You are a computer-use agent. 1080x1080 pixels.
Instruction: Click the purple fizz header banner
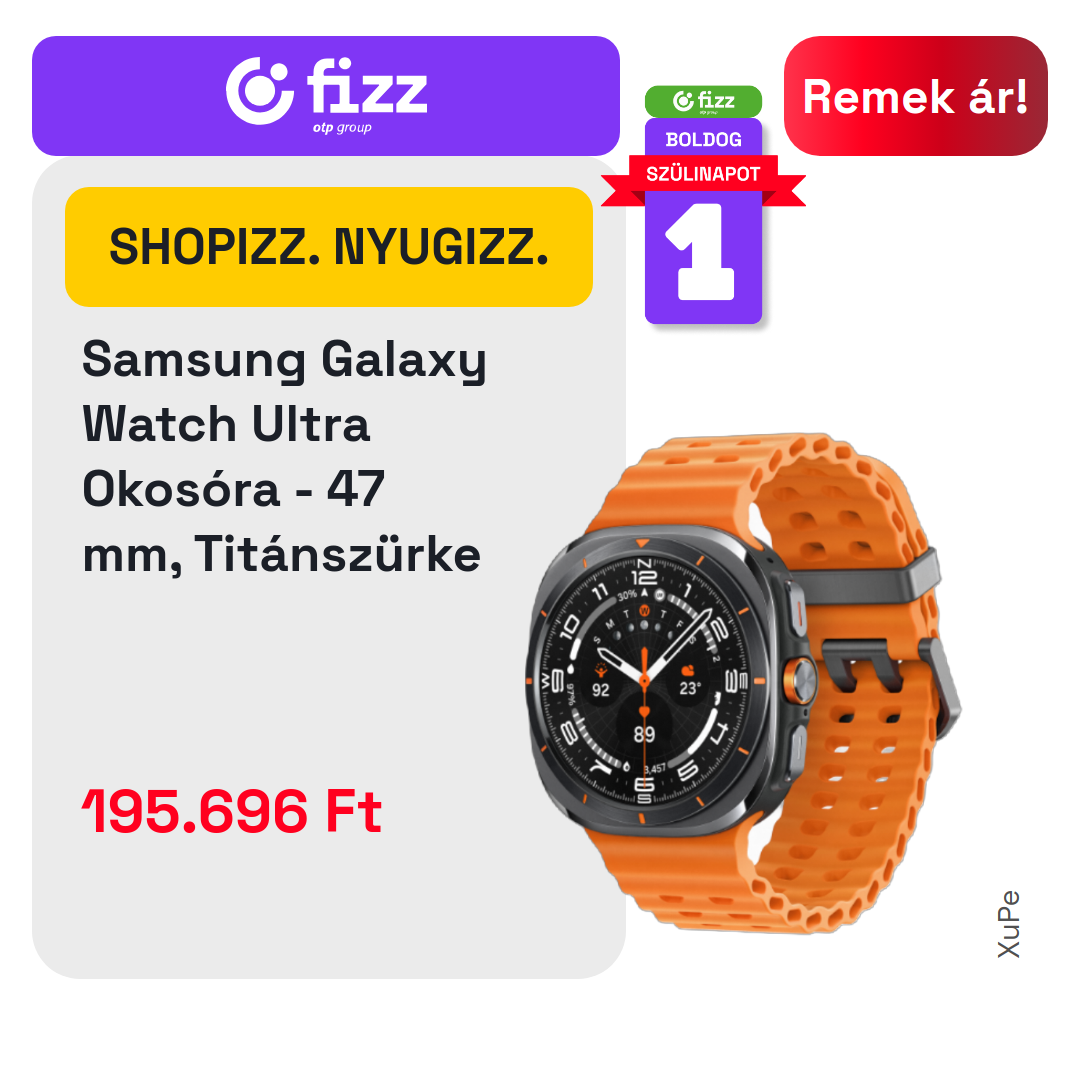[326, 96]
